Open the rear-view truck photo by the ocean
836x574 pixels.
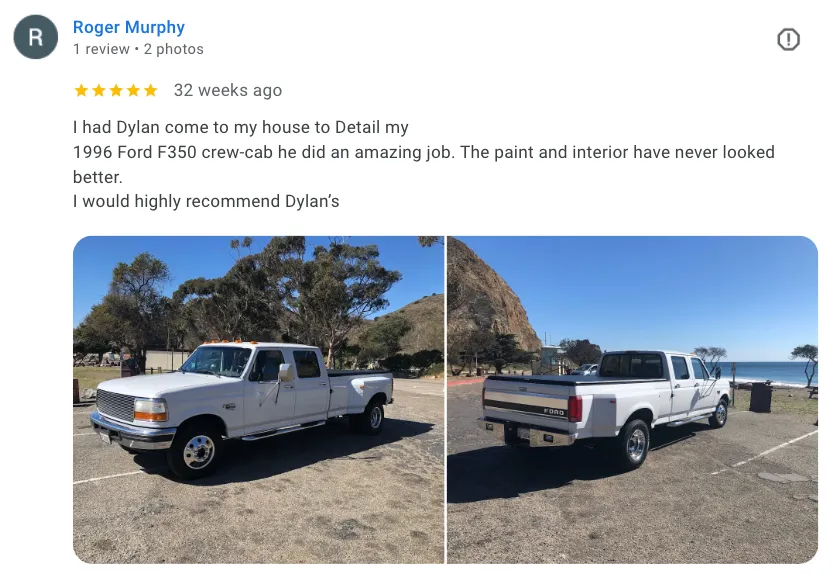click(632, 400)
